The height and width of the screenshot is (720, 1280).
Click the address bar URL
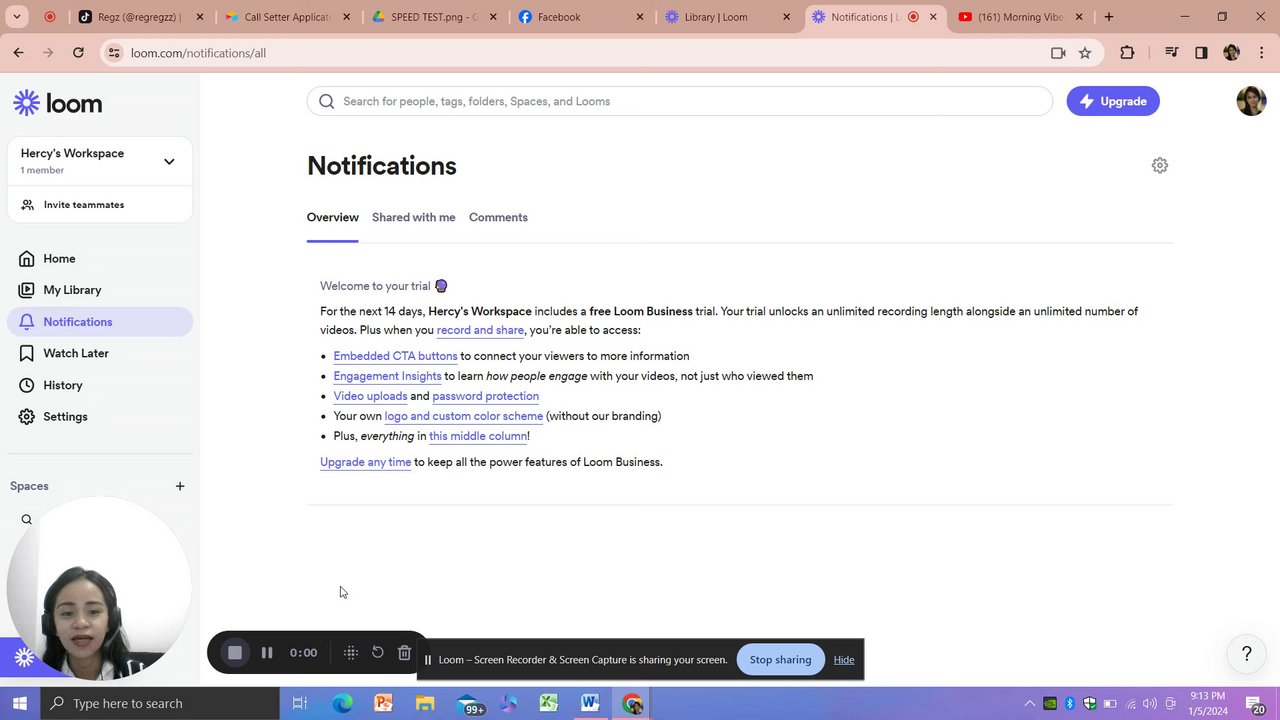[x=198, y=53]
